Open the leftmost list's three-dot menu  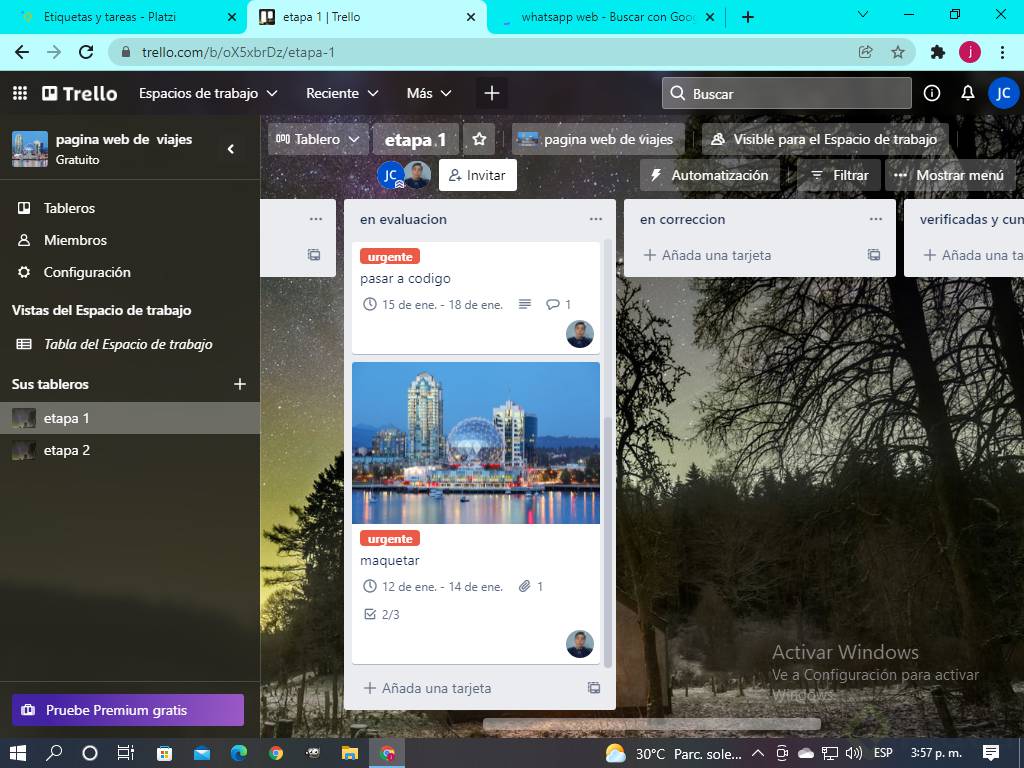coord(316,219)
